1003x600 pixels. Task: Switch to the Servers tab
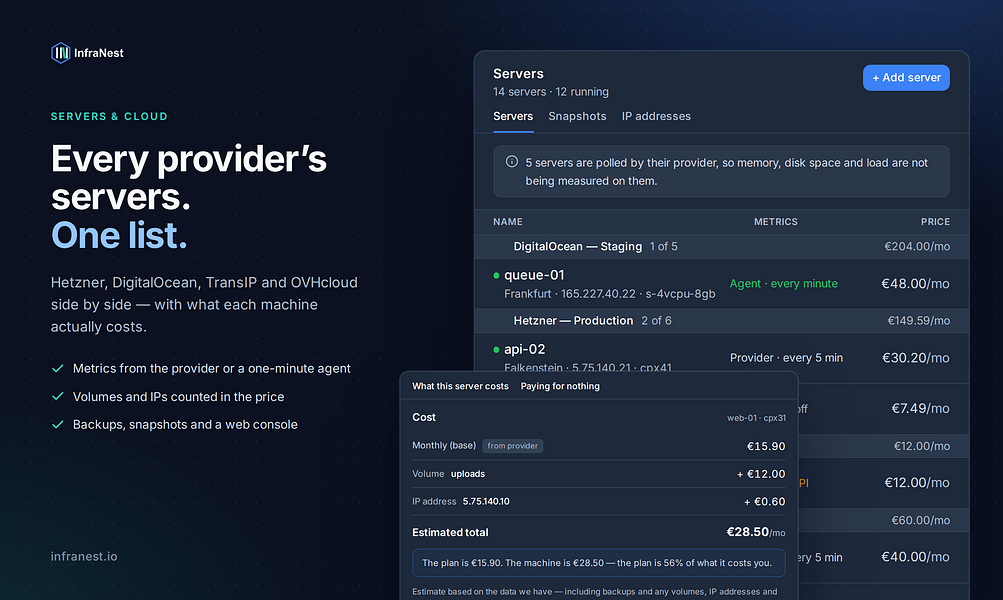513,116
